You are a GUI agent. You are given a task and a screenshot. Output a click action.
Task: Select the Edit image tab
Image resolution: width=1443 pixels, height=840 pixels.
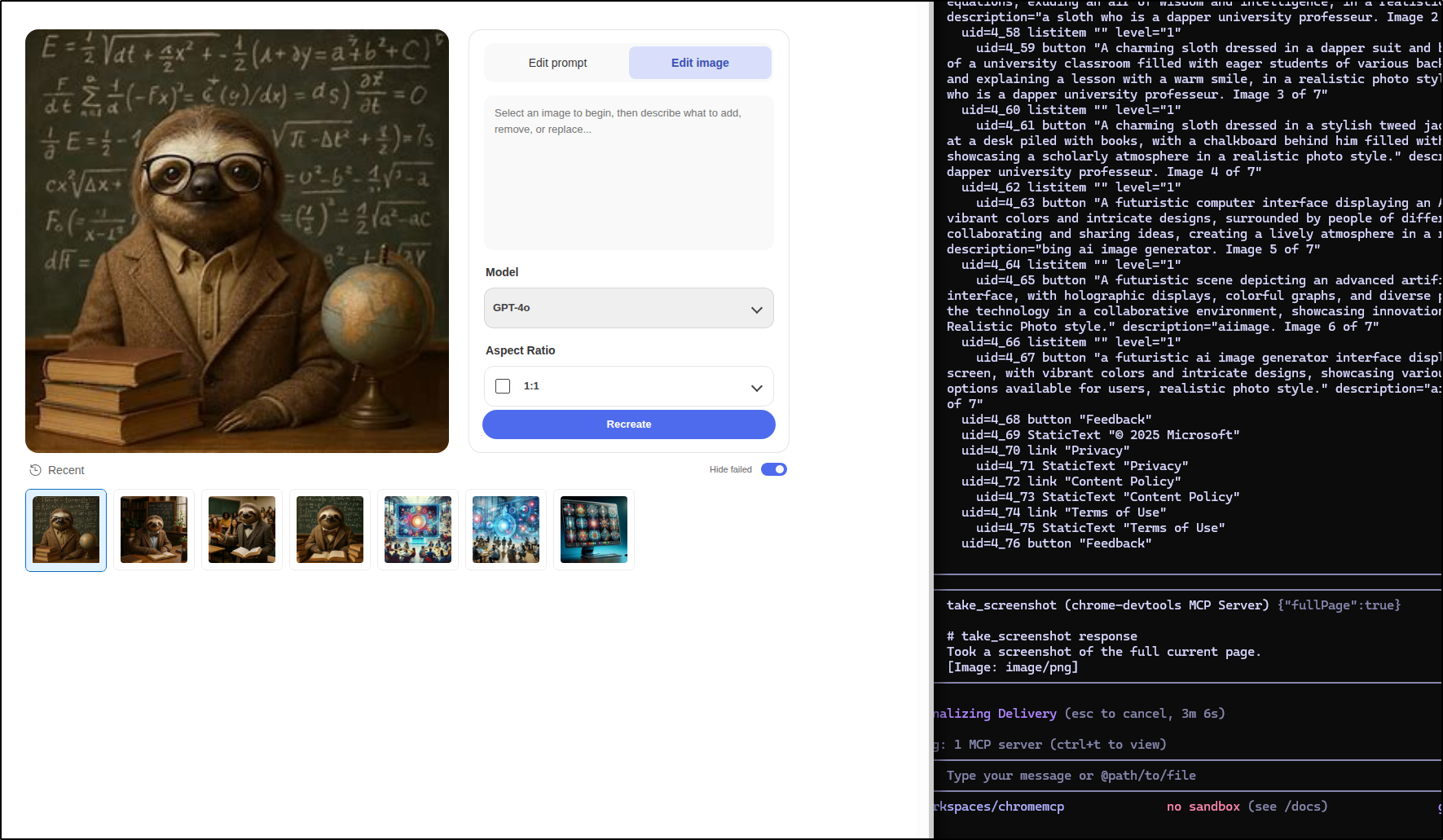[700, 63]
